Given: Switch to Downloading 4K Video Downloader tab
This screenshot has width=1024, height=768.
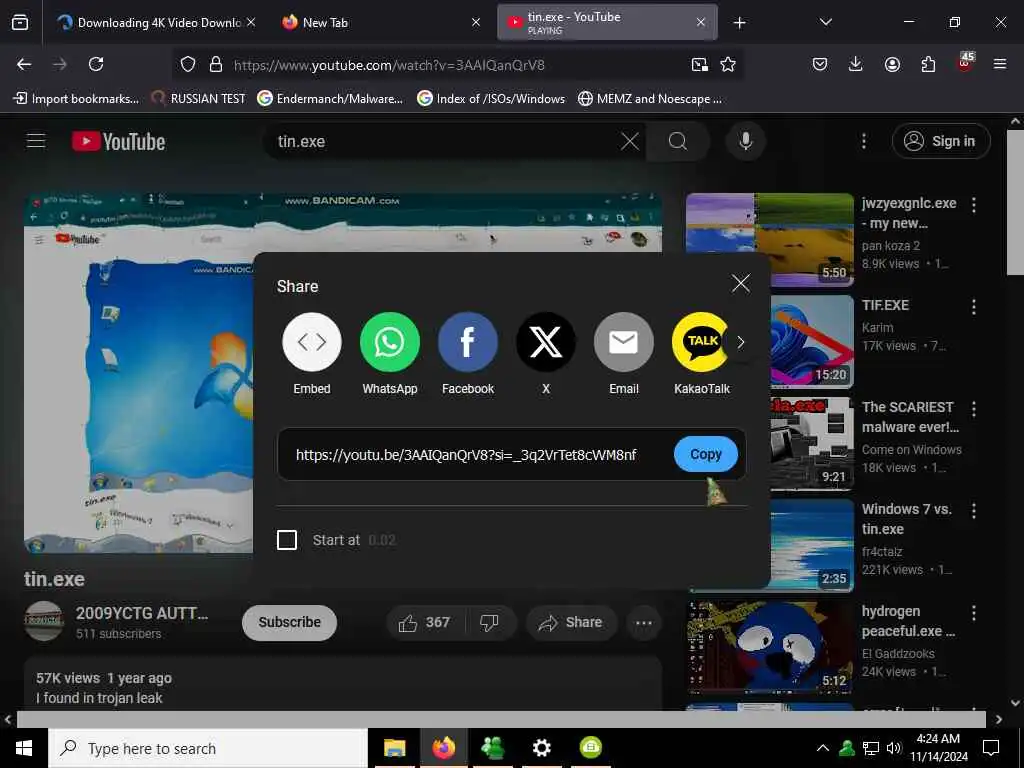Looking at the screenshot, I should tap(154, 23).
